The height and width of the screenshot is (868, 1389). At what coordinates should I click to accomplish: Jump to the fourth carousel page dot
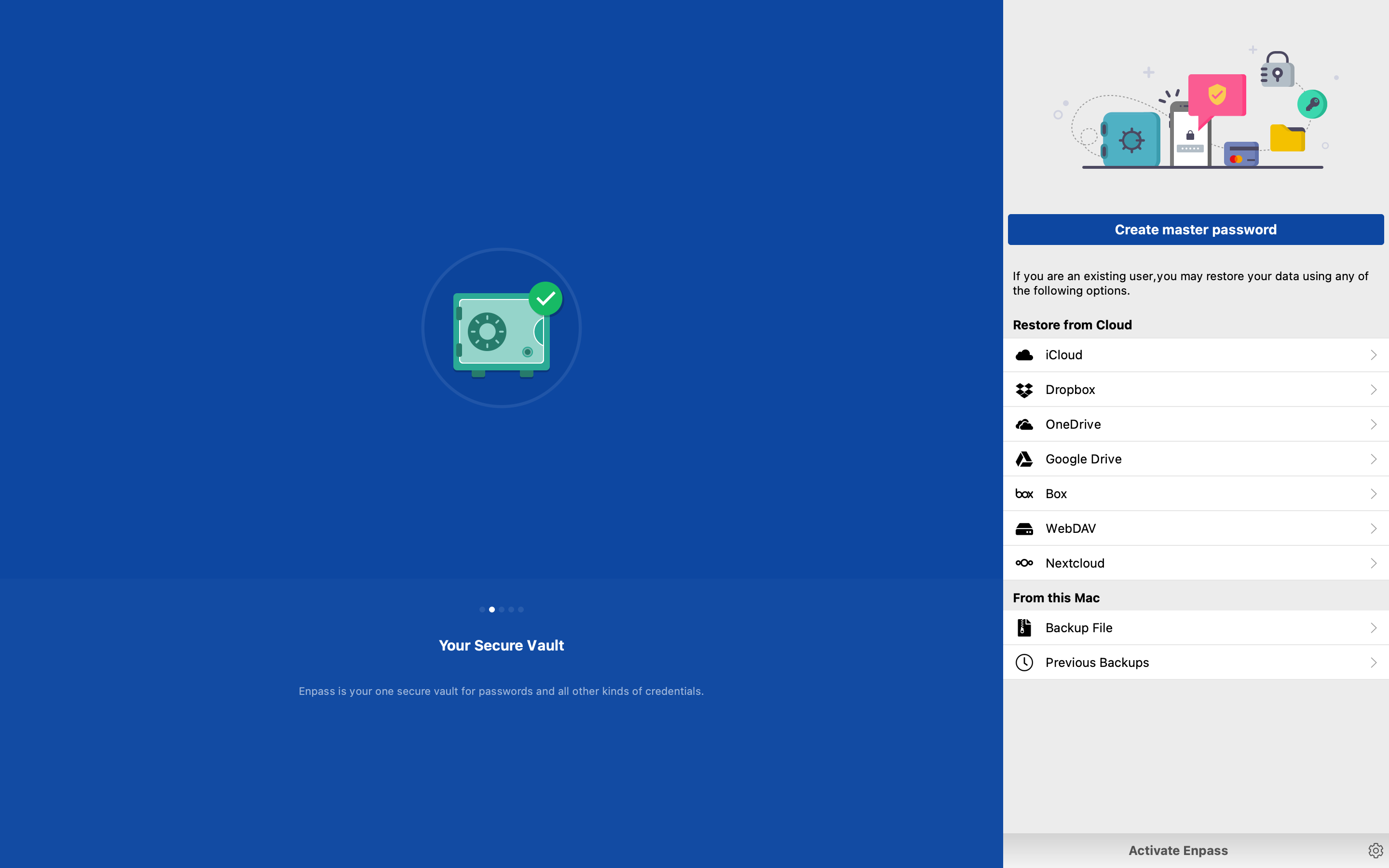point(511,610)
